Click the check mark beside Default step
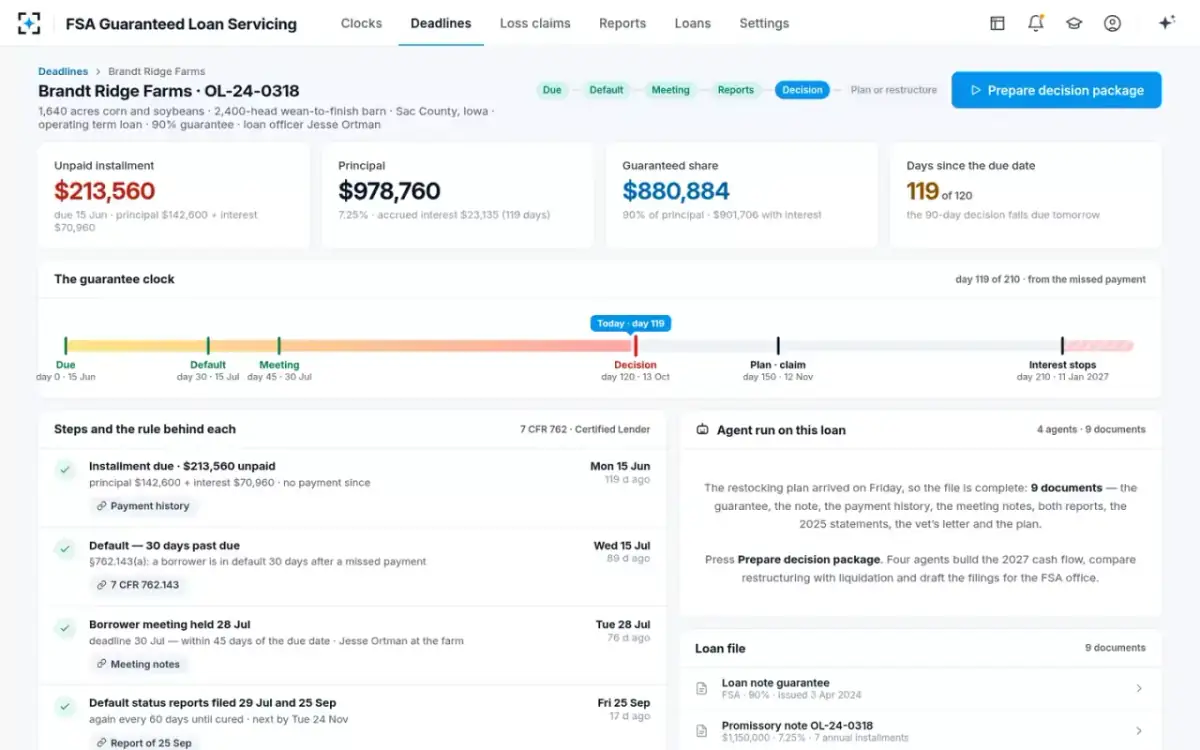This screenshot has height=750, width=1200. [65, 548]
